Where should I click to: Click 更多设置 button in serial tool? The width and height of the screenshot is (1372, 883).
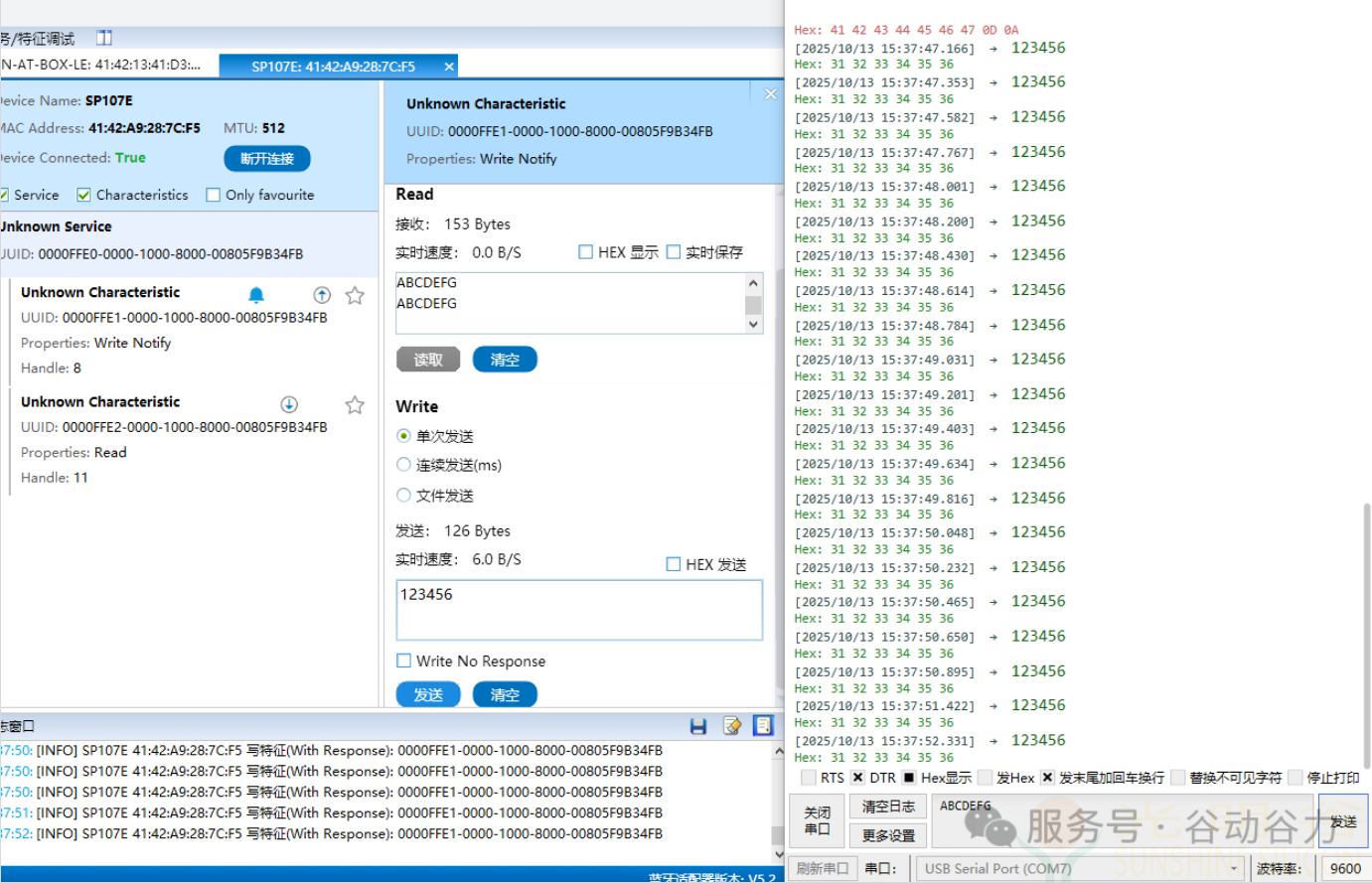[x=888, y=835]
